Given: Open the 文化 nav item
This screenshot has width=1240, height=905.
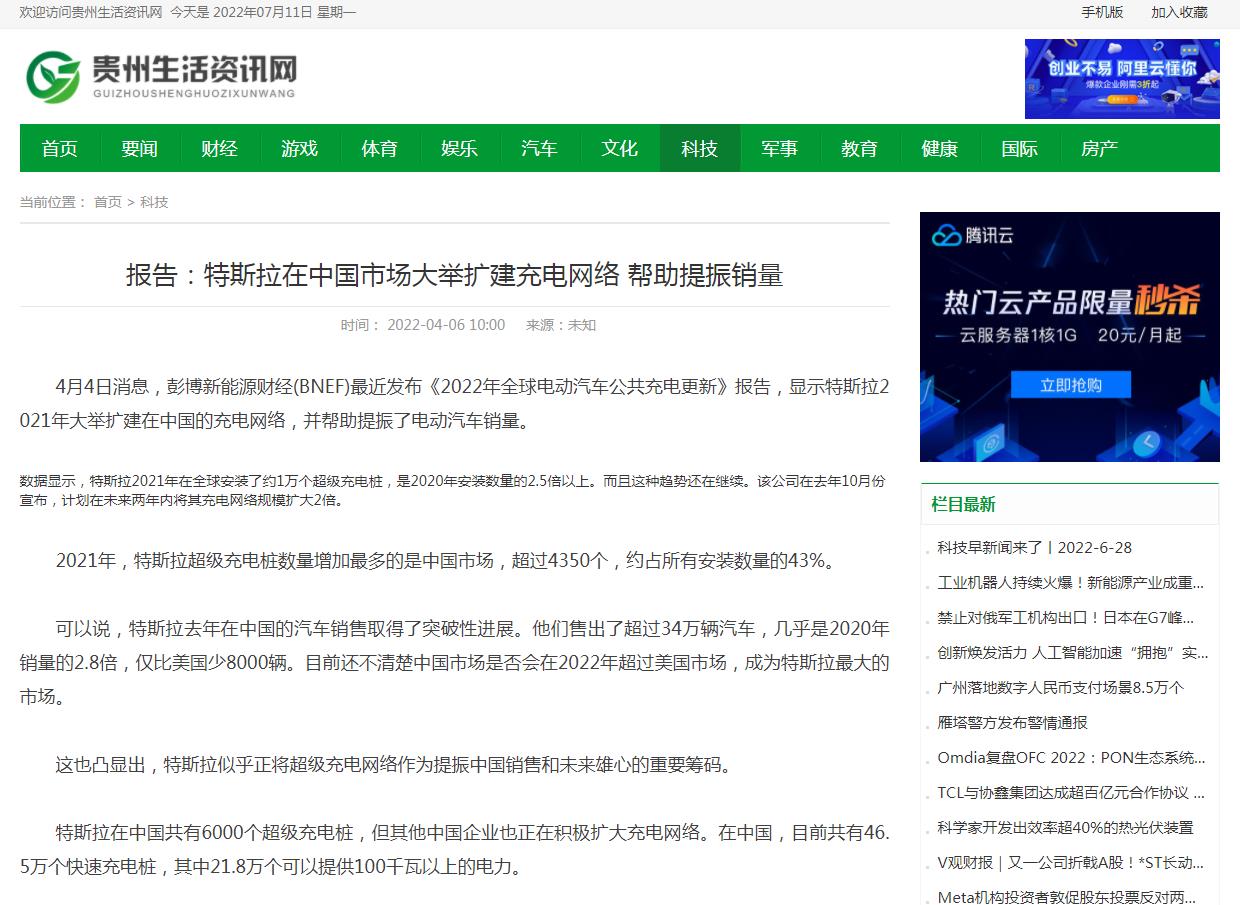Looking at the screenshot, I should [620, 148].
